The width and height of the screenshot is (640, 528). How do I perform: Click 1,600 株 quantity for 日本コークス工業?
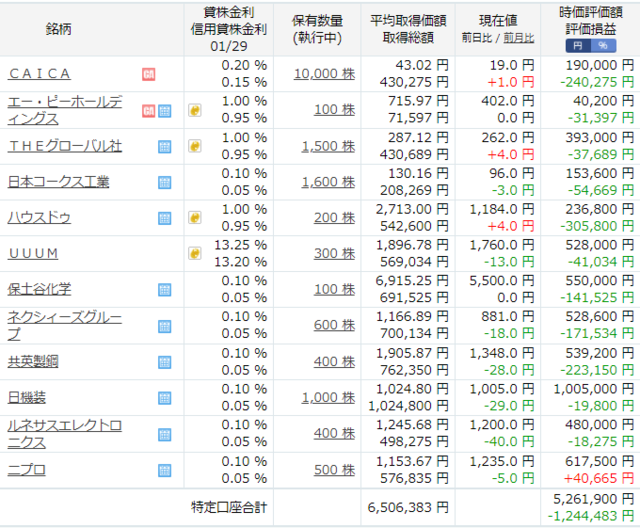tap(328, 182)
